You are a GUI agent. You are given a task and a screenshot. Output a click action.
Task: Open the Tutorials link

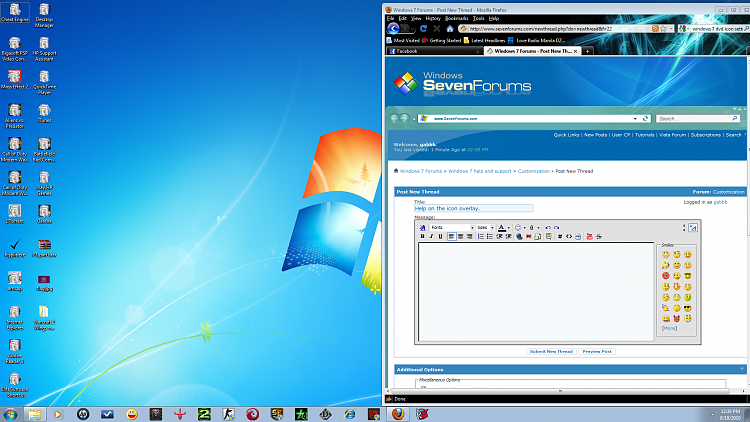point(644,135)
